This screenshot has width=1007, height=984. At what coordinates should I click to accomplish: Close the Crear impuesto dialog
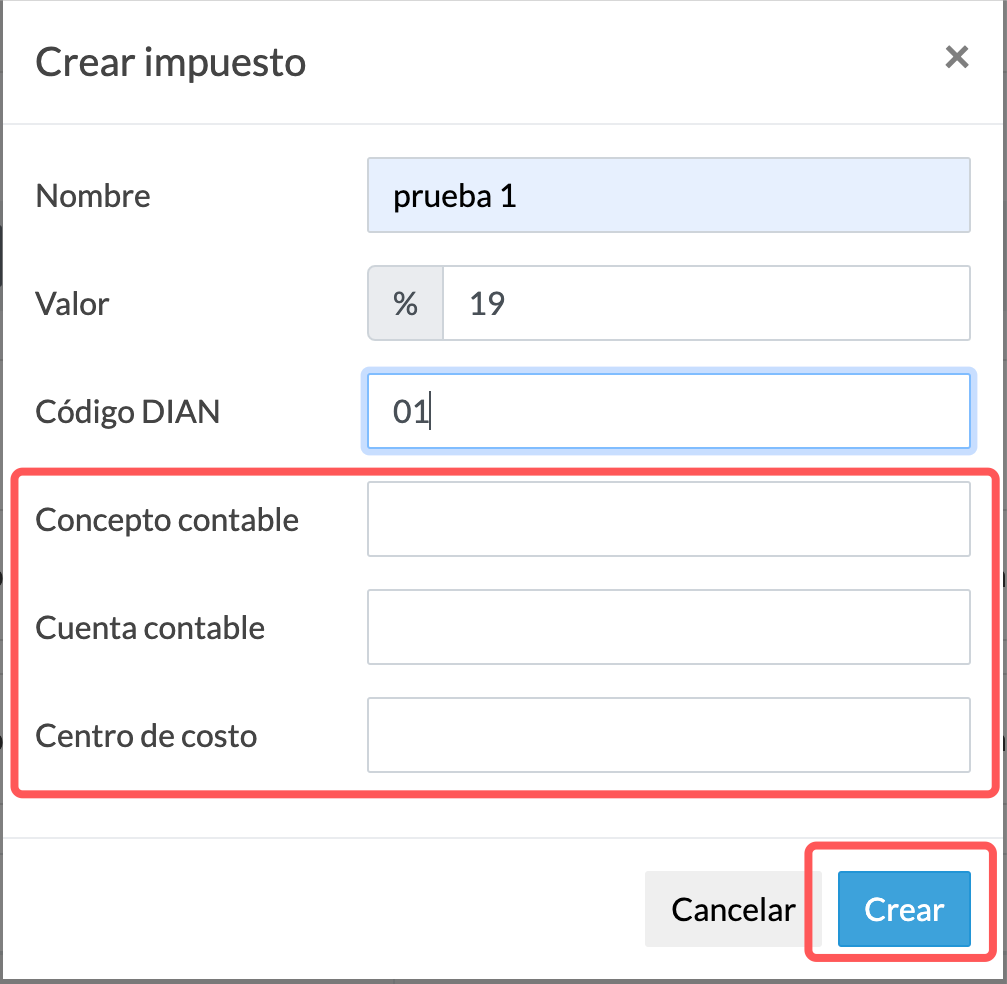pos(956,57)
